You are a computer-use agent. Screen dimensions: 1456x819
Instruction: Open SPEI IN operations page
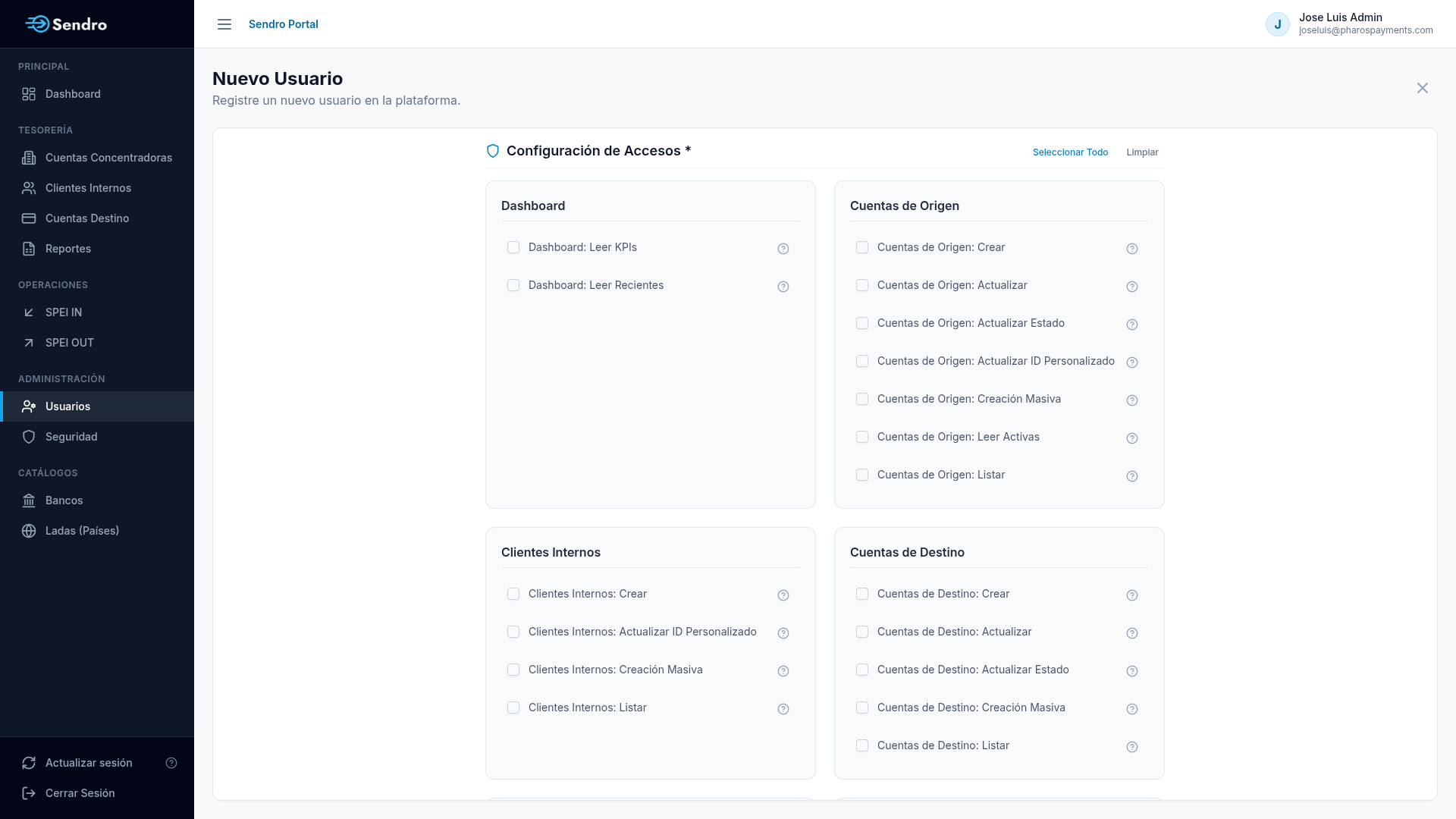click(97, 312)
